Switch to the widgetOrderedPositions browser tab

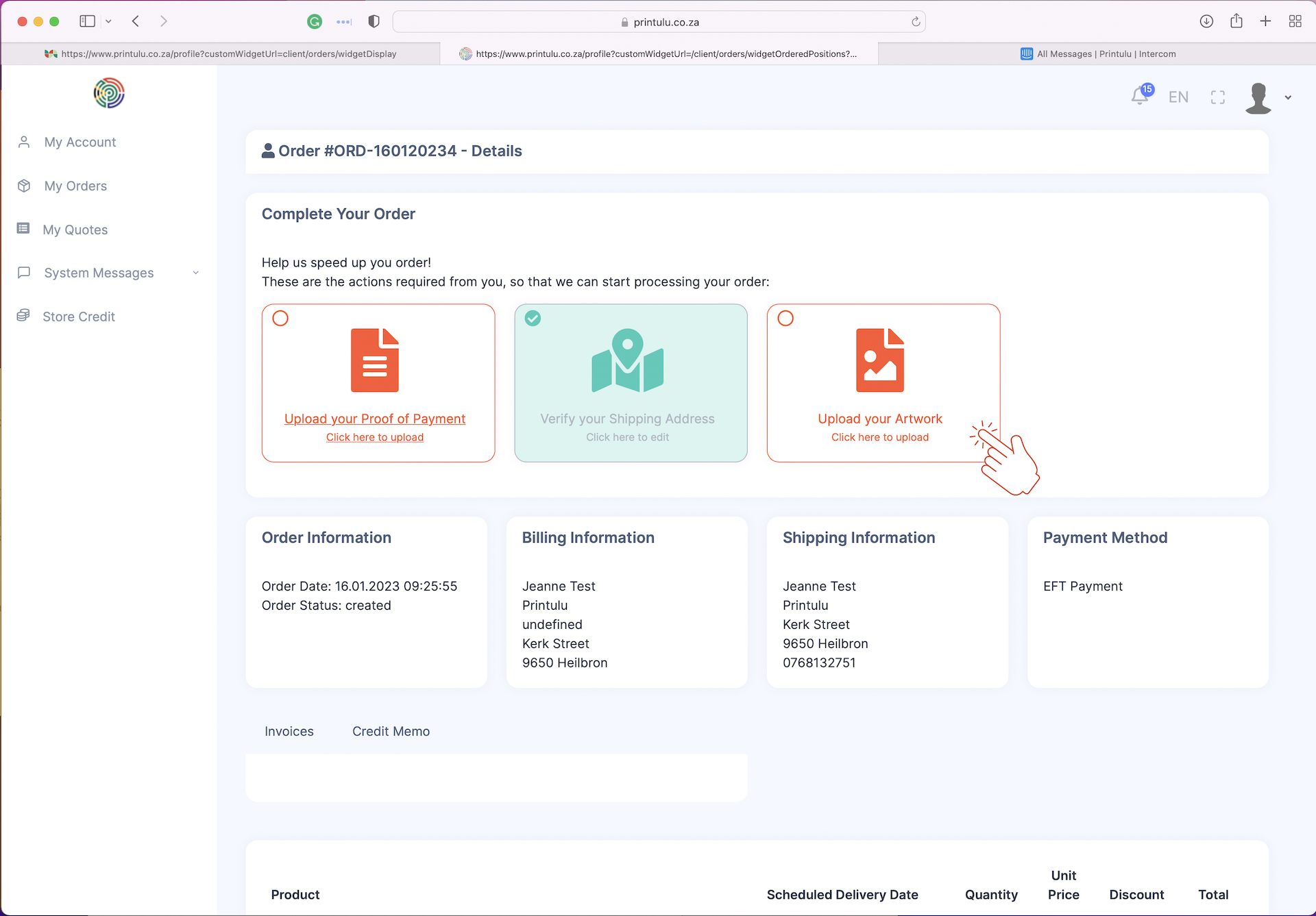(x=659, y=53)
